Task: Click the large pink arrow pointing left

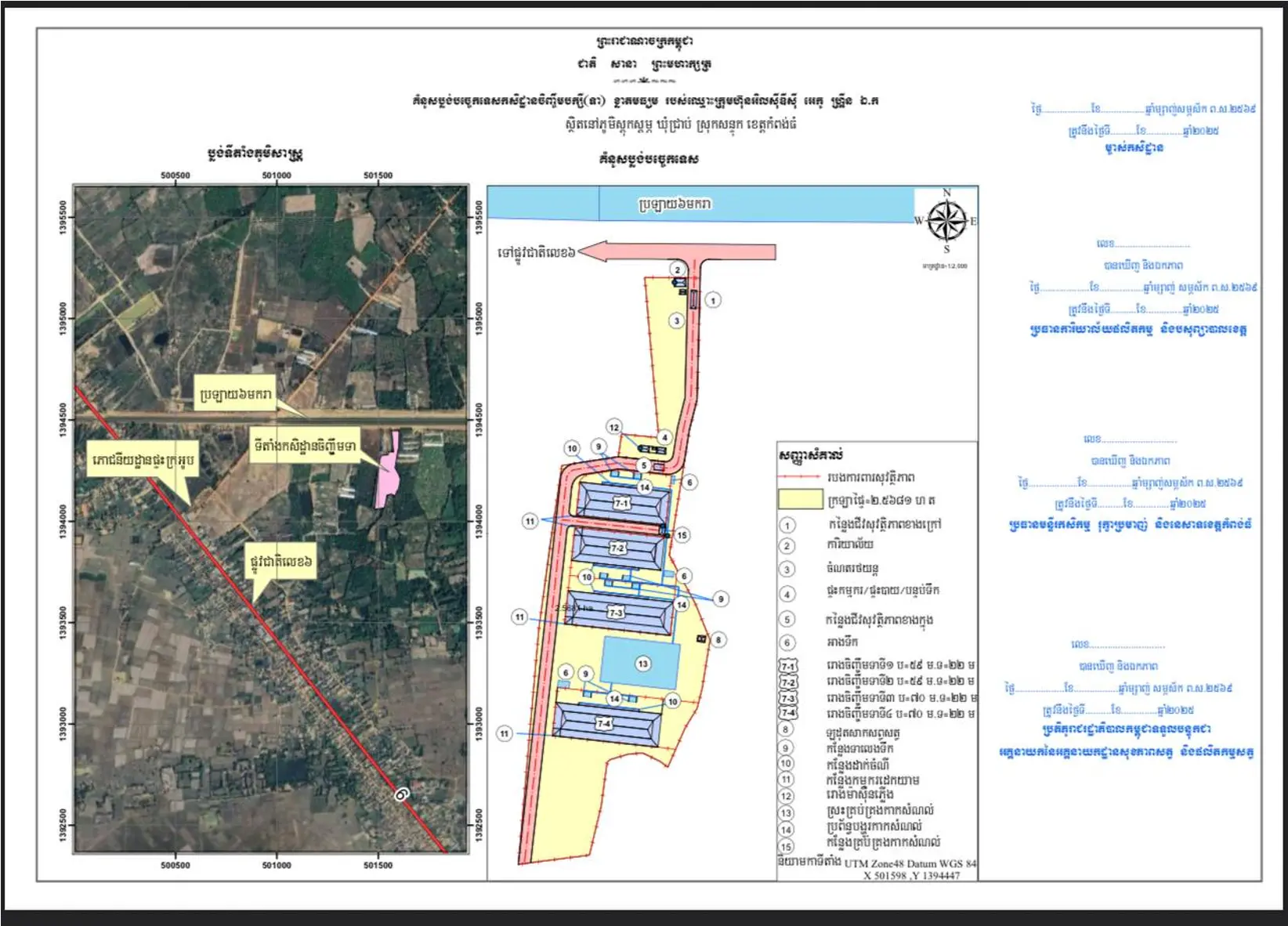Action: [680, 251]
